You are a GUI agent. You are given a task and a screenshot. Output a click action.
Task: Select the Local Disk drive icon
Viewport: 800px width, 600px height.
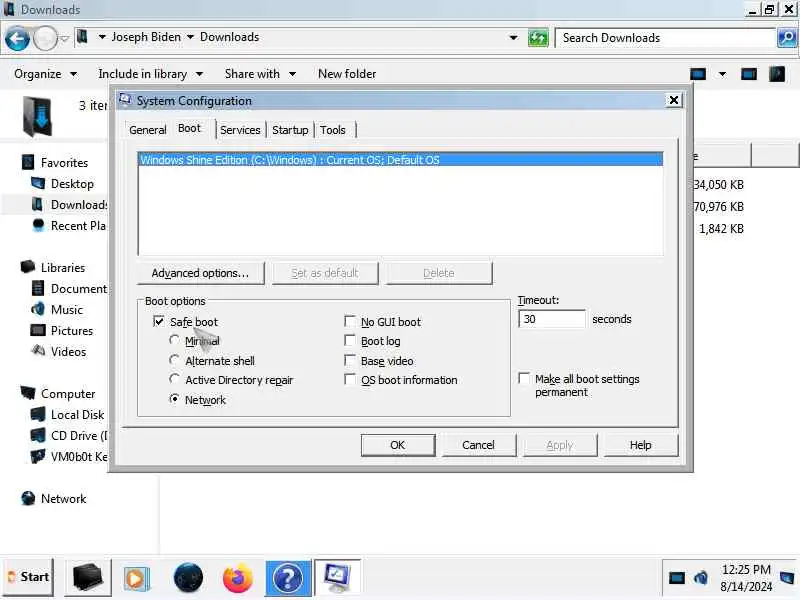click(38, 414)
